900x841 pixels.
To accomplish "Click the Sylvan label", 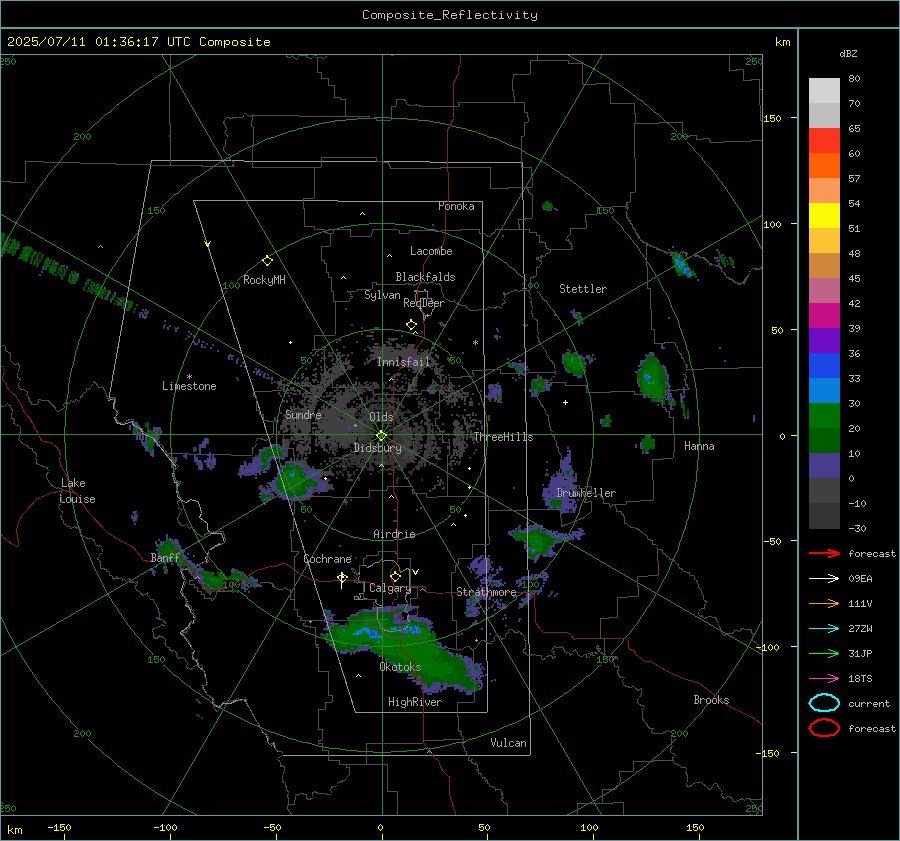I will coord(382,295).
